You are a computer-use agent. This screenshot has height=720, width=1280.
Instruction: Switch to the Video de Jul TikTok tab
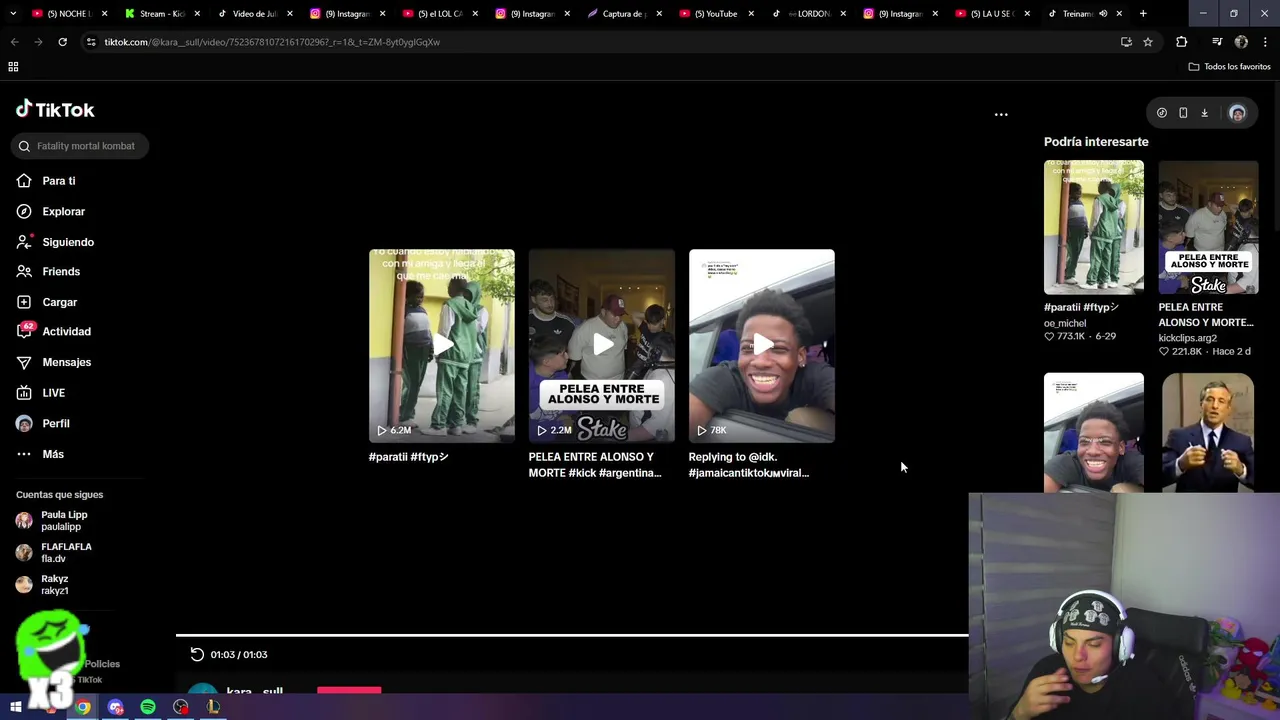tap(255, 14)
